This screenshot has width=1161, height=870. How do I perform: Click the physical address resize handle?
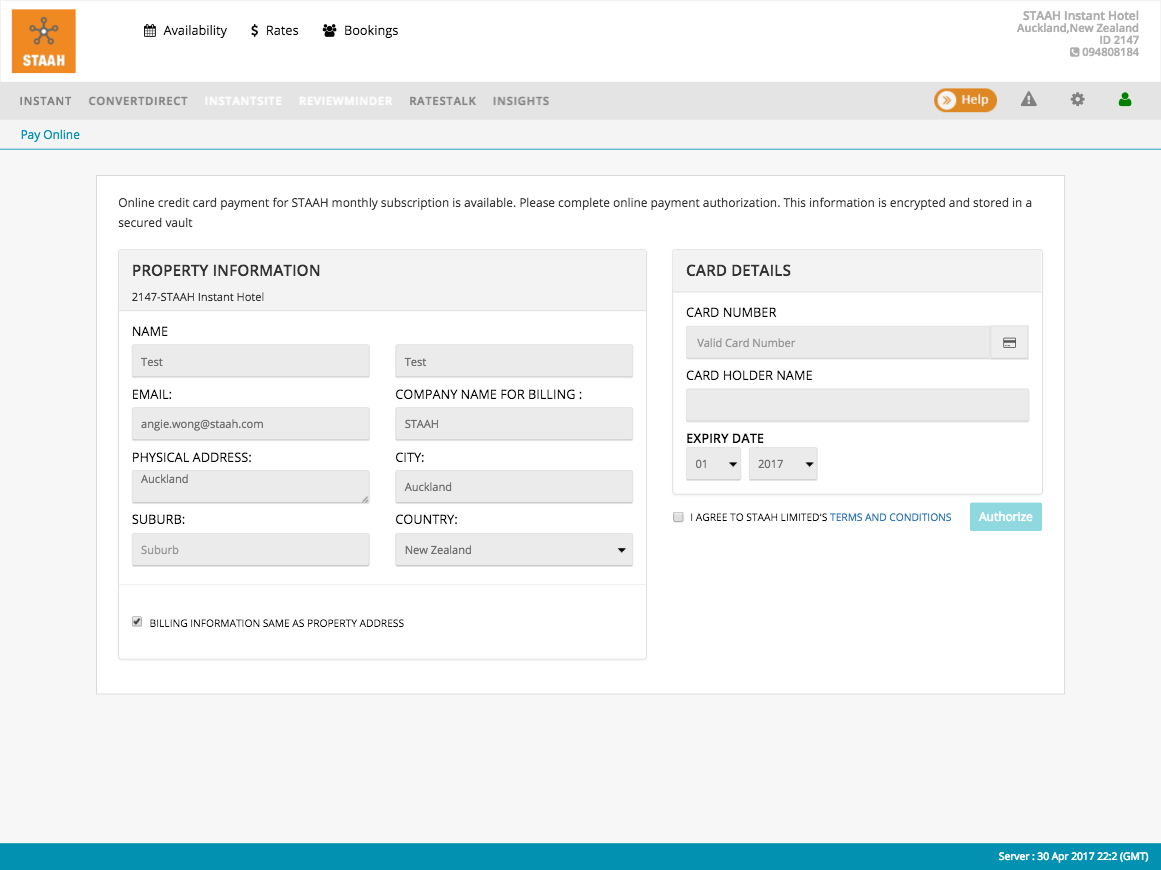pyautogui.click(x=364, y=499)
